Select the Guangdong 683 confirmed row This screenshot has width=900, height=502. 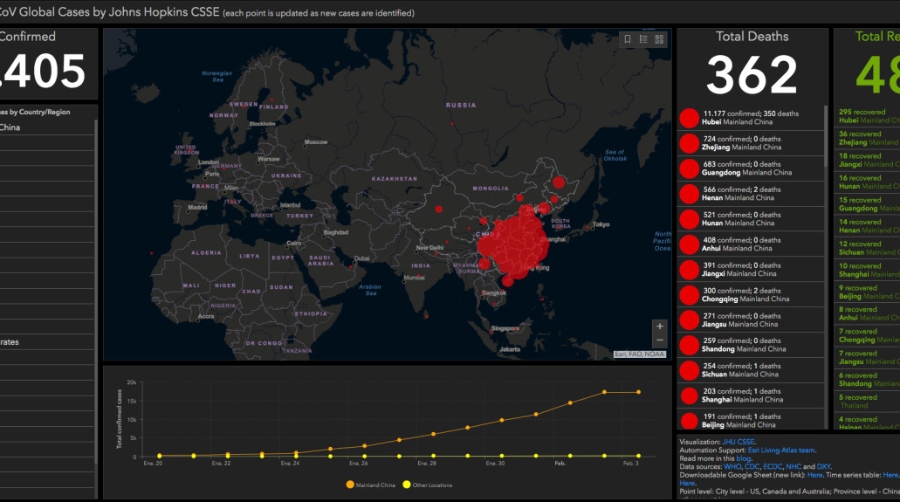click(x=751, y=168)
